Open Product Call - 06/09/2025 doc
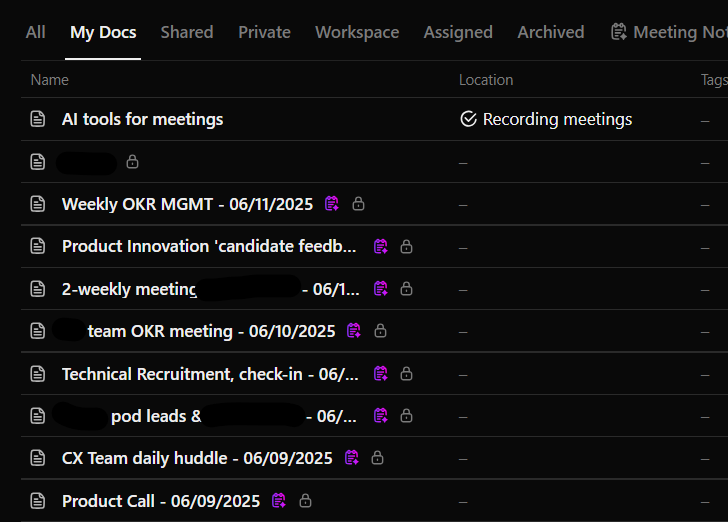Image resolution: width=728 pixels, height=522 pixels. [x=161, y=501]
